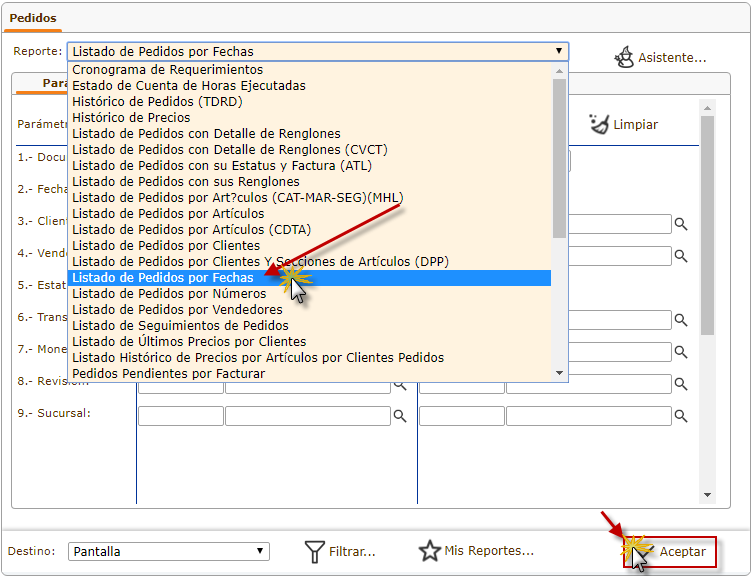754x576 pixels.
Task: Click the right-column search magnifier in the Transporte row
Action: click(x=681, y=320)
